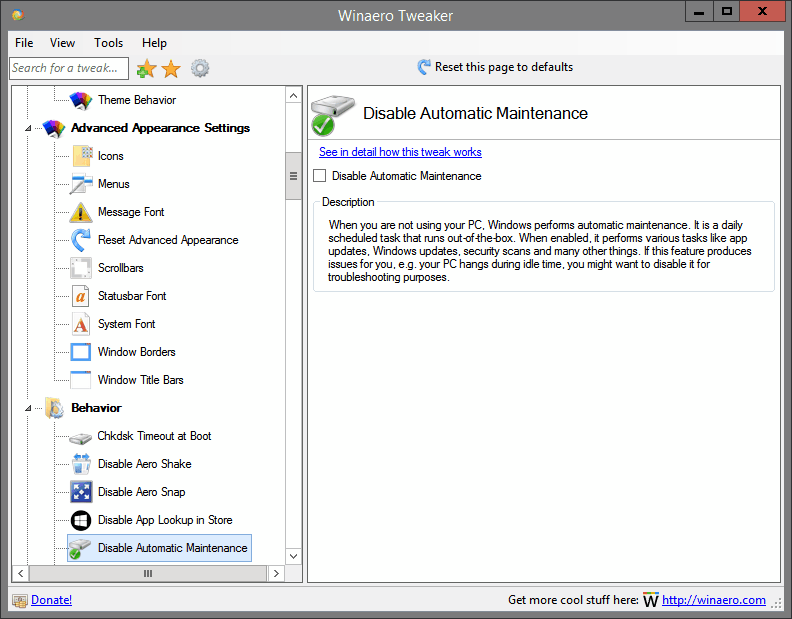The image size is (792, 619).
Task: Select Chkdsk Timeout at Boot label
Action: (154, 436)
